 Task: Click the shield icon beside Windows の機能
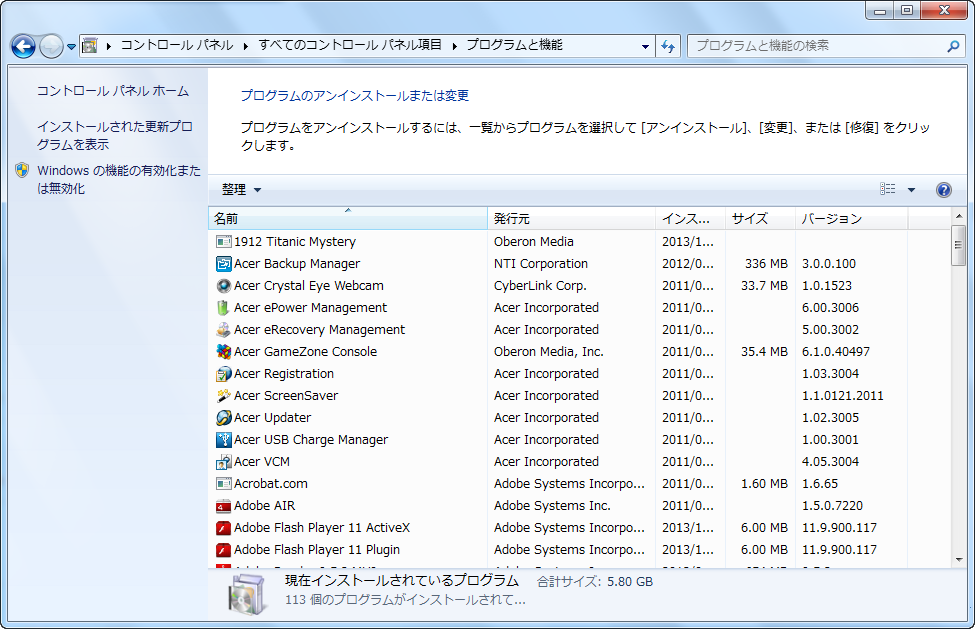click(22, 170)
